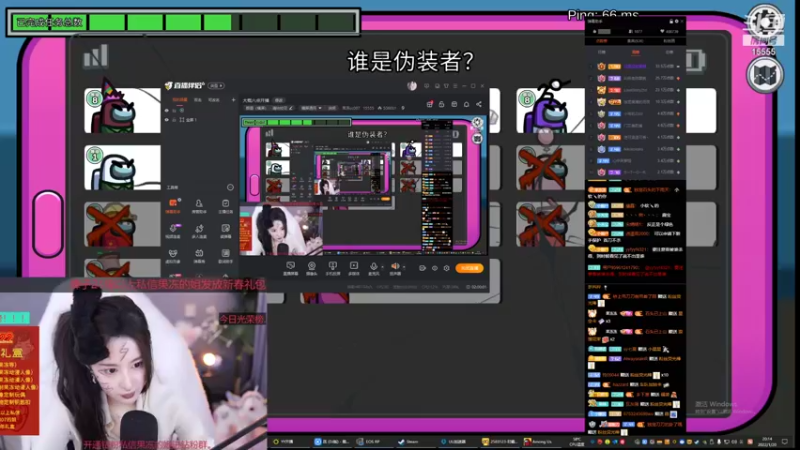
Task: Toggle the lock in the chat overlay header
Action: (671, 21)
